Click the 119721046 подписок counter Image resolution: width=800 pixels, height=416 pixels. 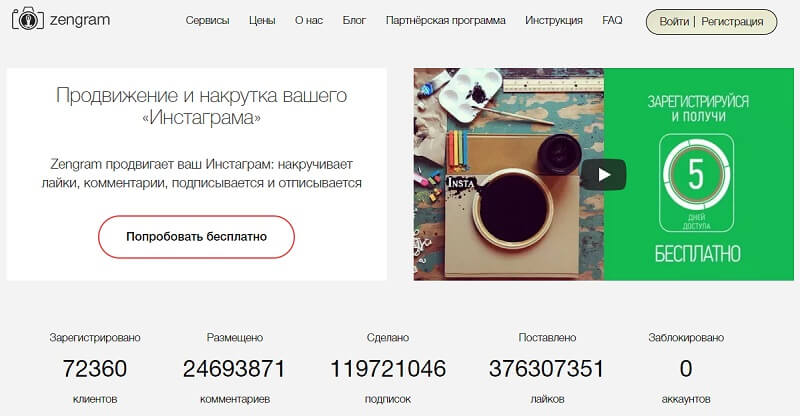click(x=388, y=368)
